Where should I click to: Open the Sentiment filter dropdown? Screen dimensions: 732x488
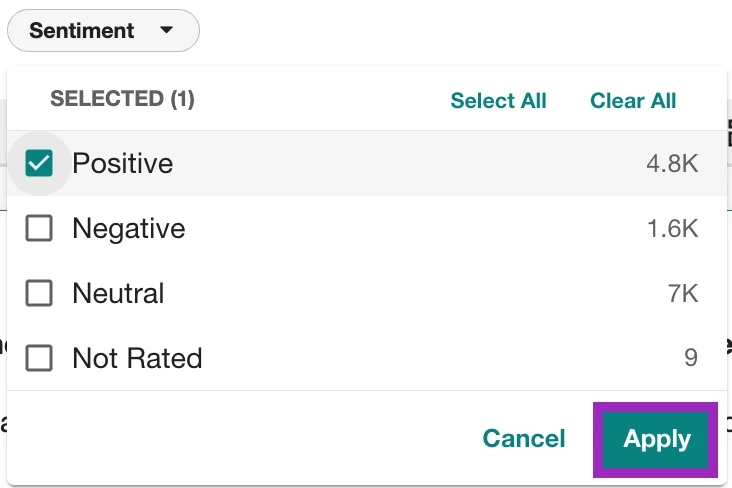click(103, 31)
